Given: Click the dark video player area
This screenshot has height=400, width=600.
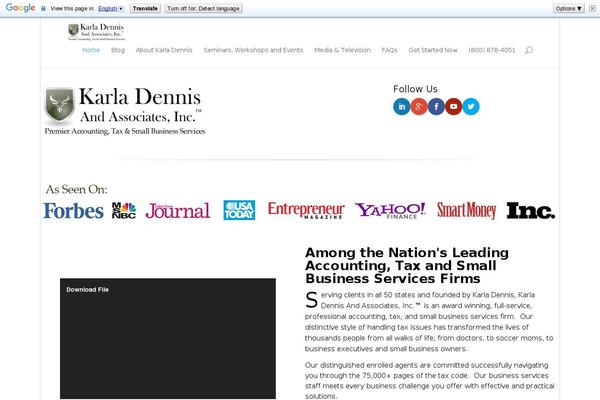Looking at the screenshot, I should click(168, 339).
